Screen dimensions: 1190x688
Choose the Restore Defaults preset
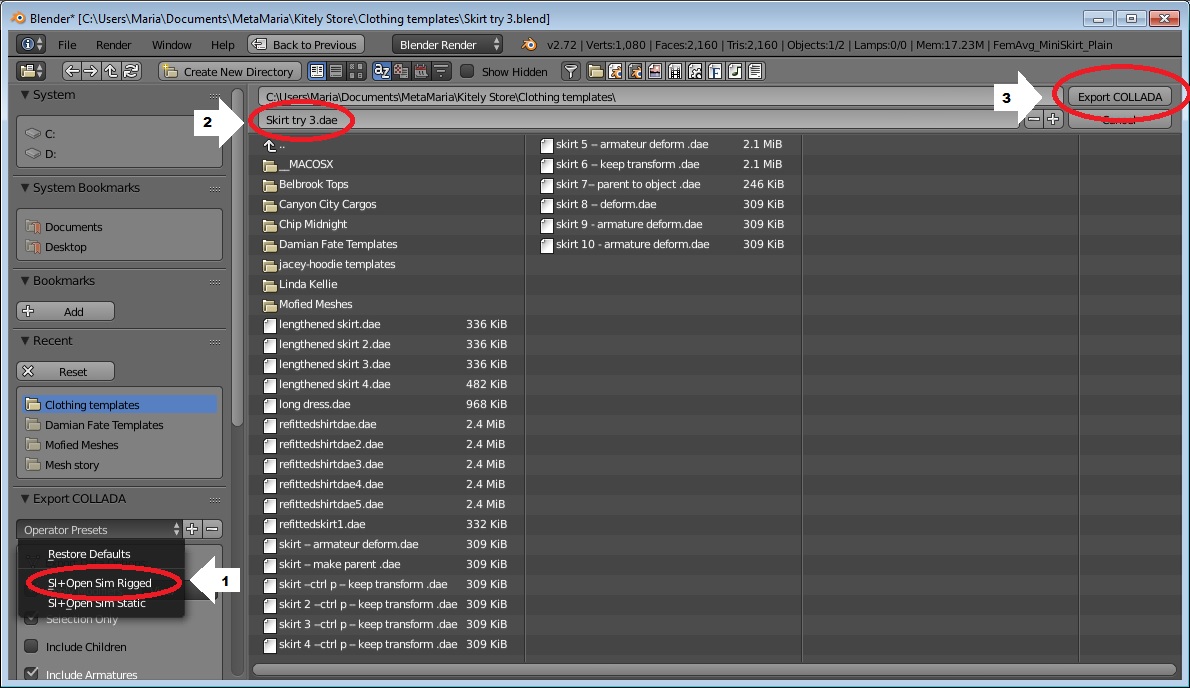[x=102, y=554]
